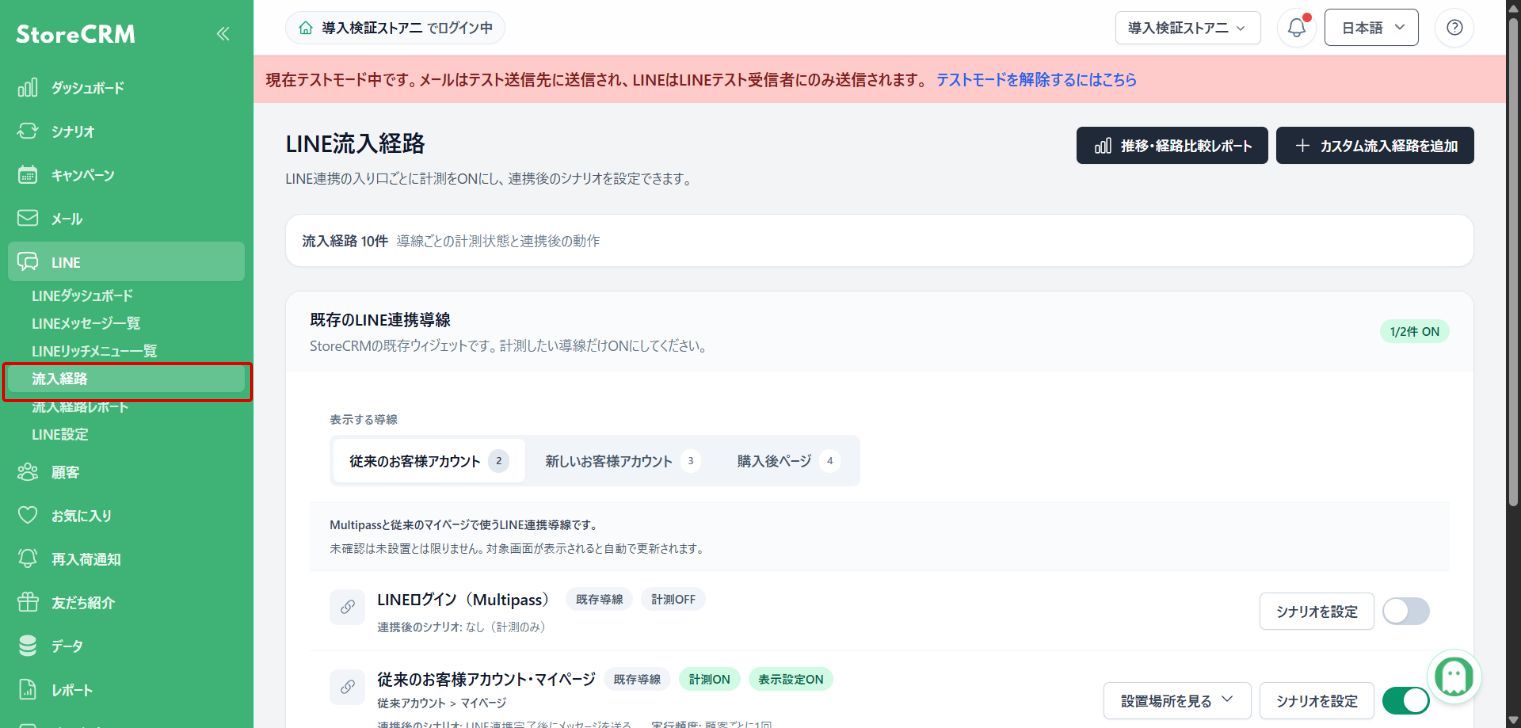Click テストモードを解除するにはこちら link

[1036, 80]
